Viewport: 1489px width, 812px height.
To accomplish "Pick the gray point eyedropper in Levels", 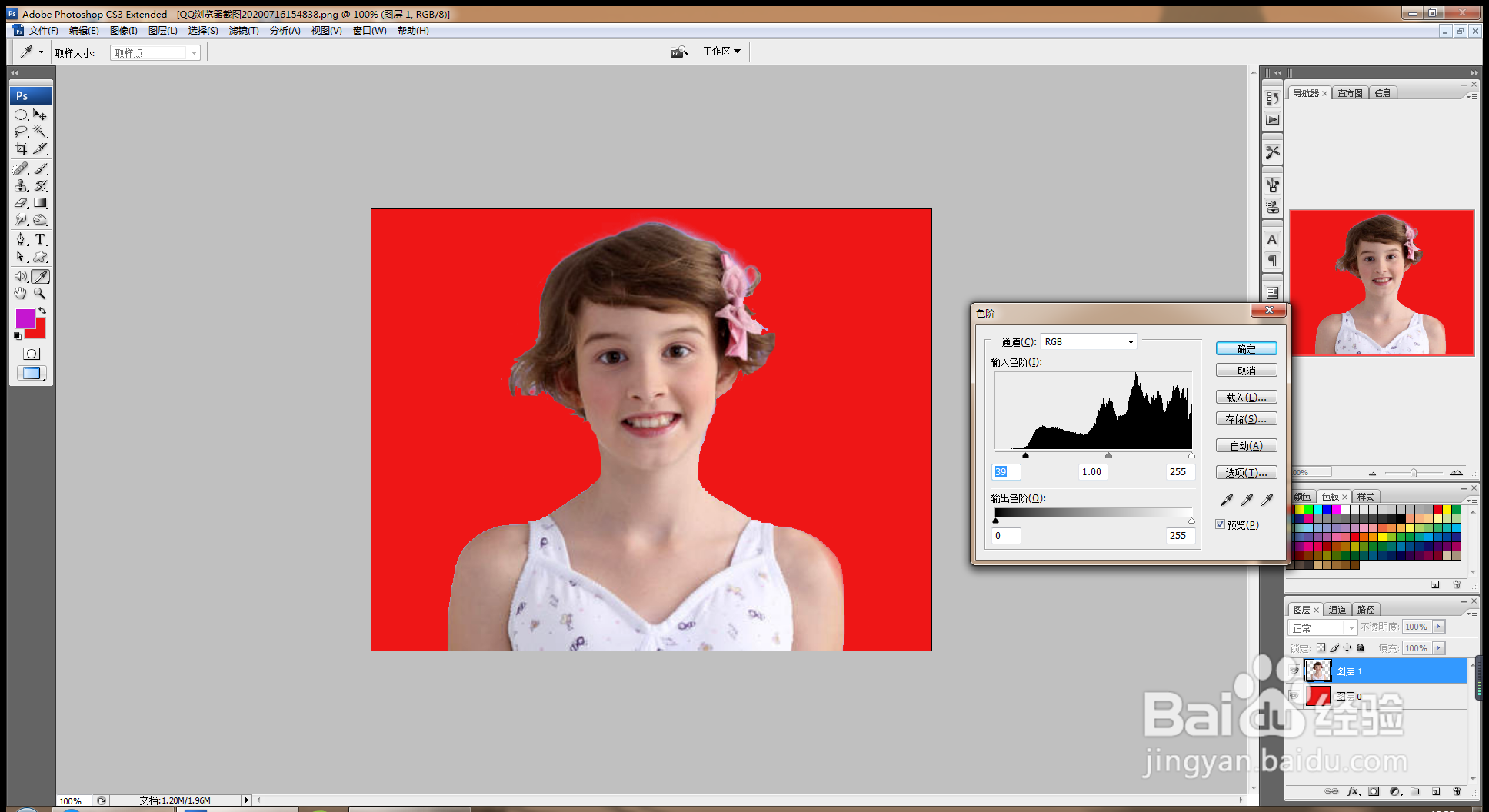I will click(1247, 500).
